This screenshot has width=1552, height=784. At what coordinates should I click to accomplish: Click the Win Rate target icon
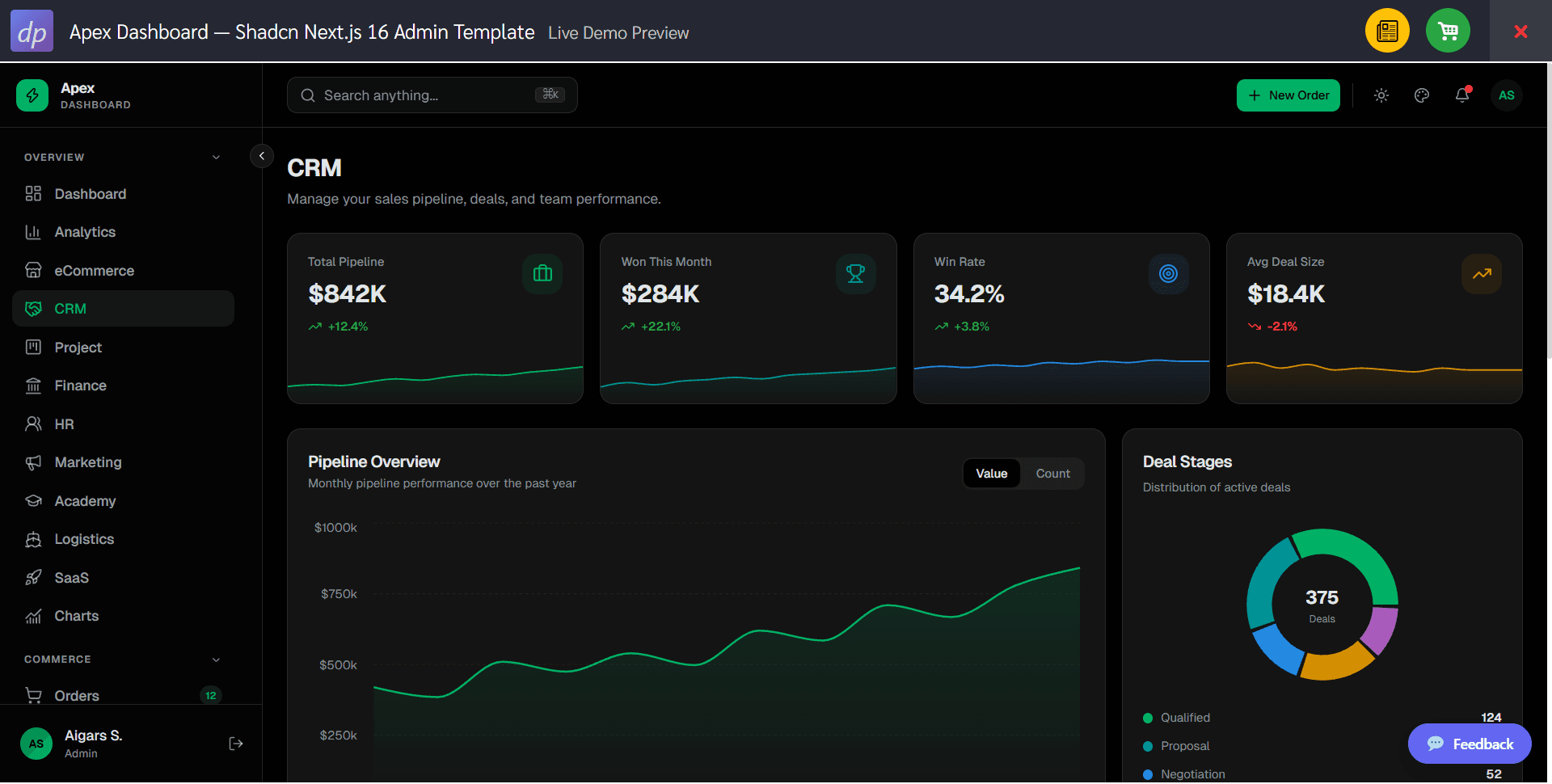[1168, 274]
